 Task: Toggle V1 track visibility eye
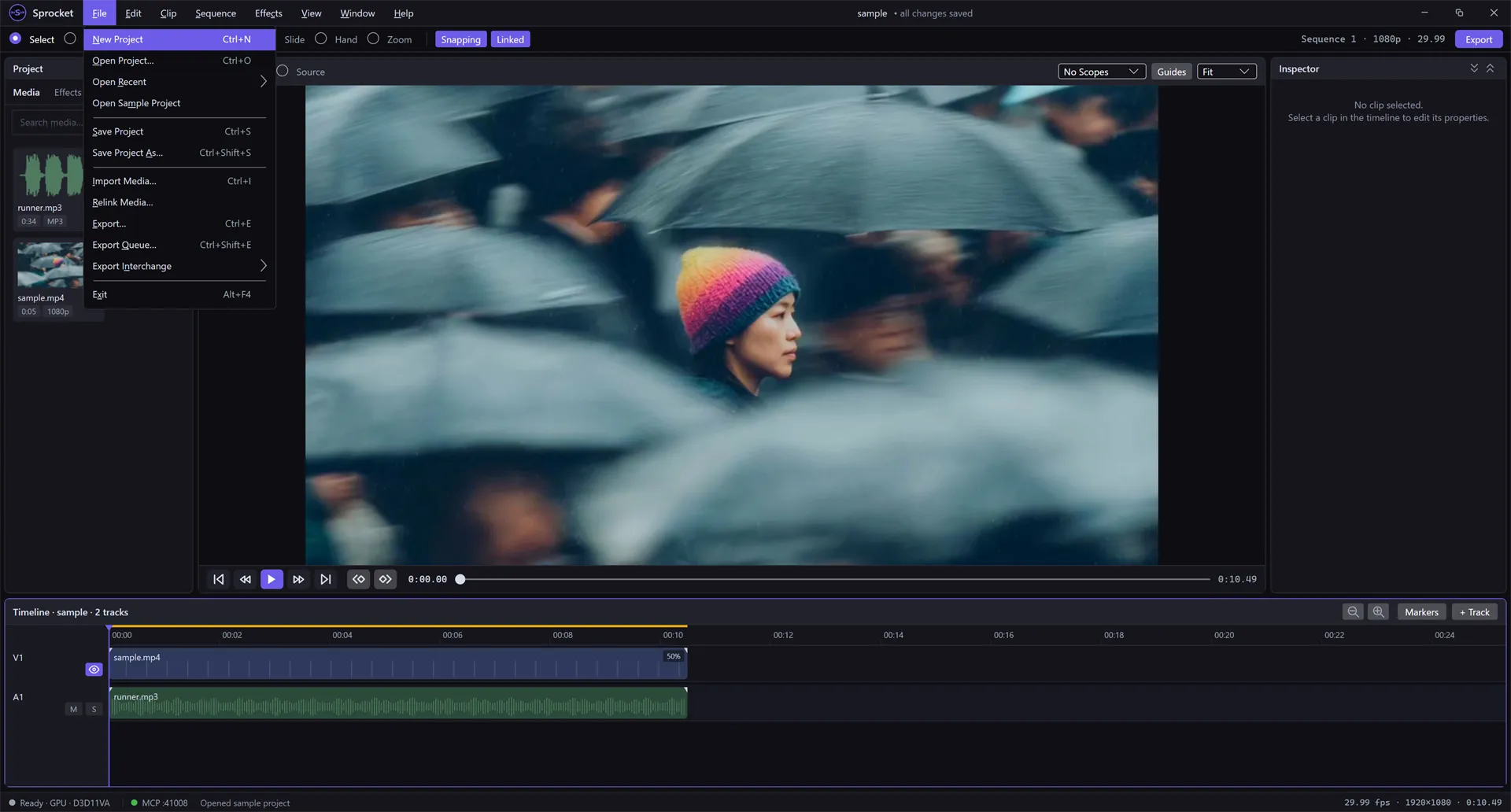point(94,670)
